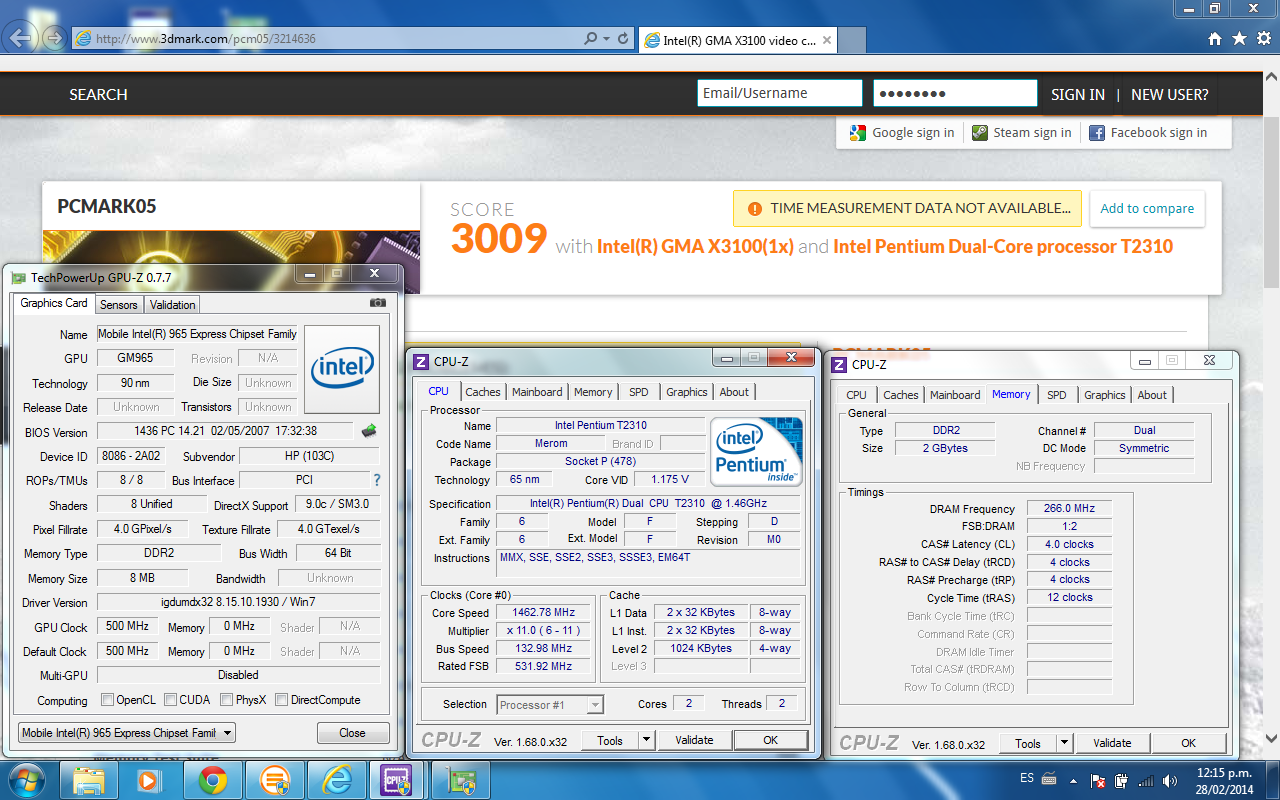Open the About tab in left CPU-Z
This screenshot has height=800, width=1280.
[x=734, y=392]
